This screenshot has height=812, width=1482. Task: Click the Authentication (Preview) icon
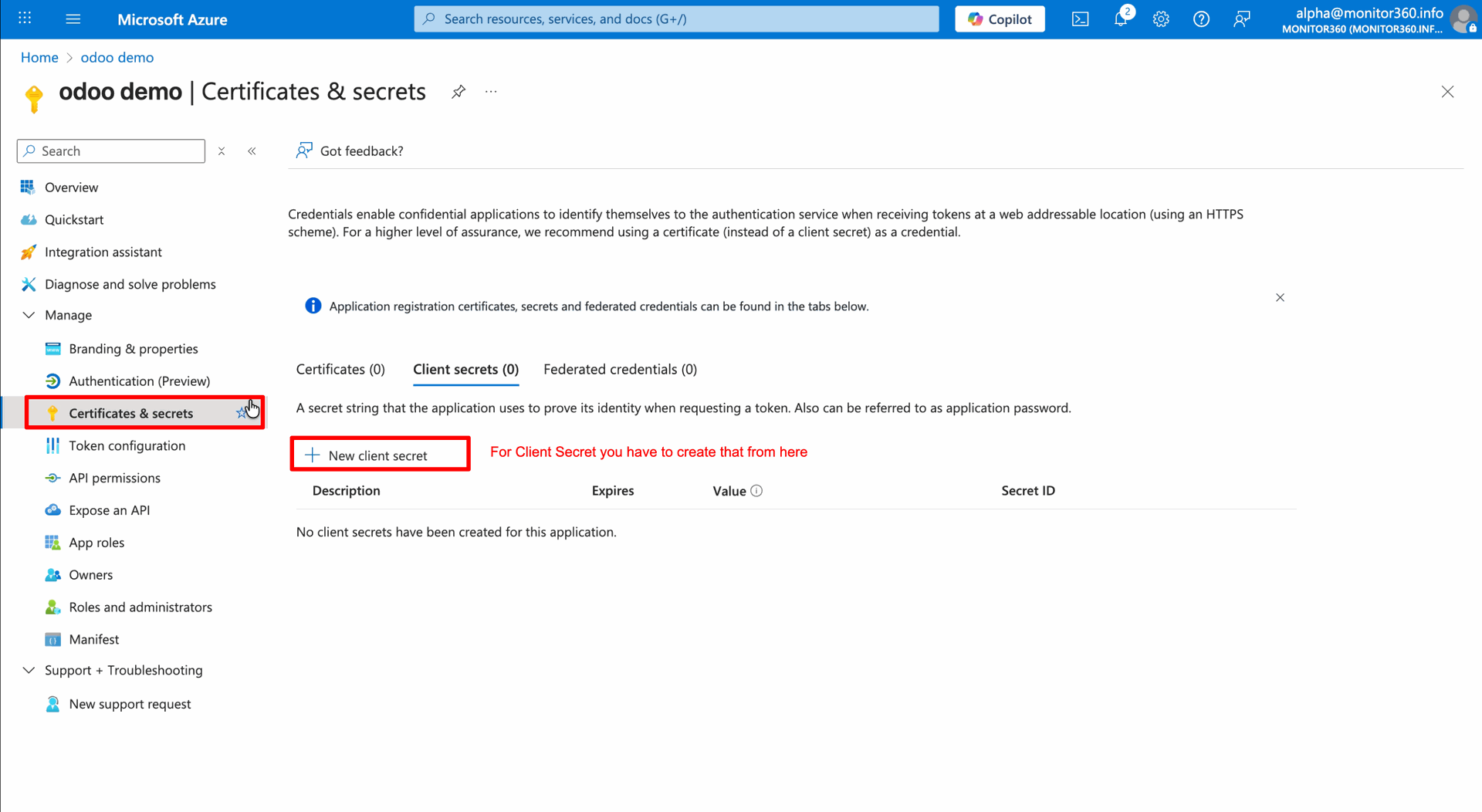tap(52, 381)
